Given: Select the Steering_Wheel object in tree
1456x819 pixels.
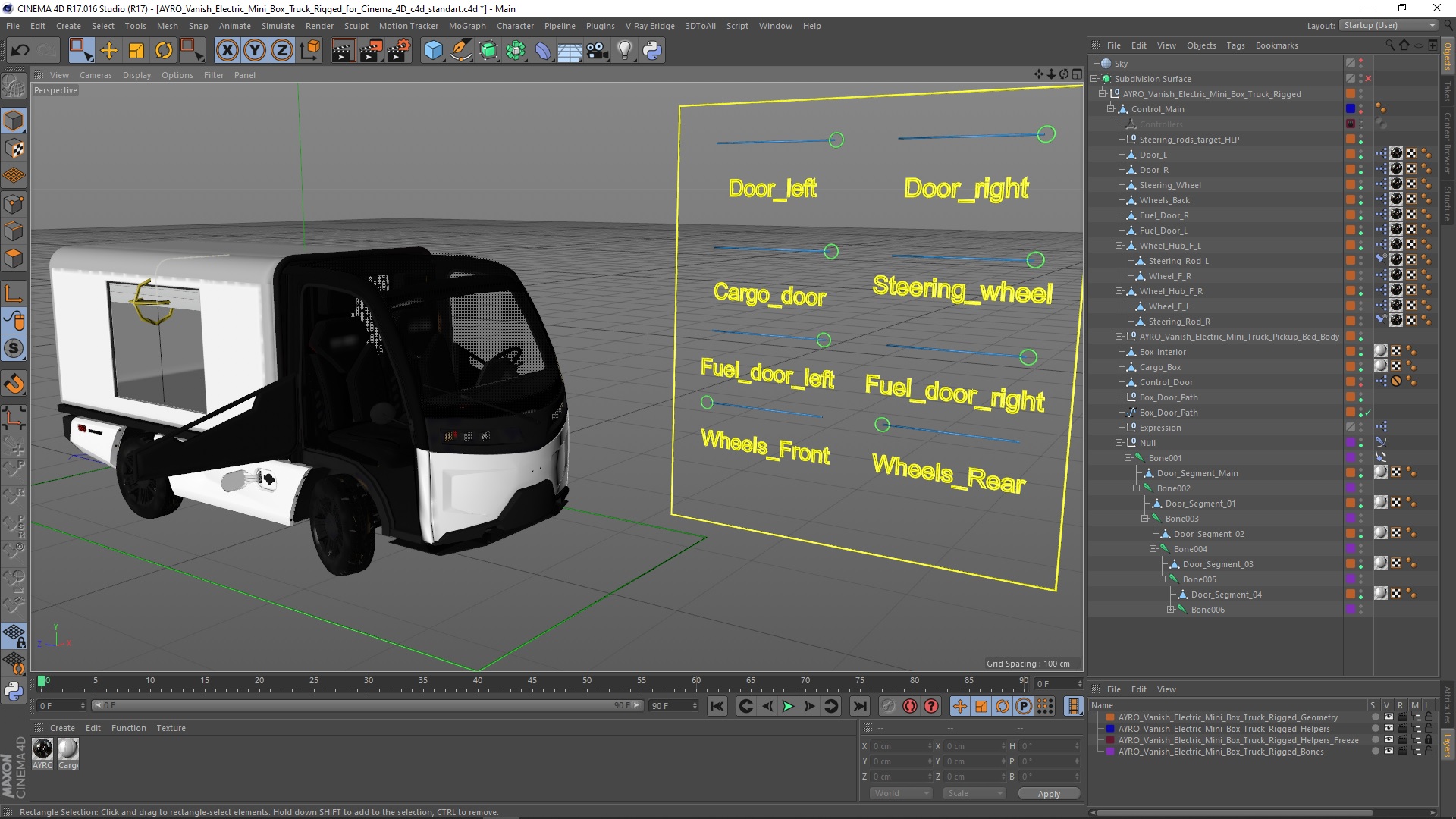Looking at the screenshot, I should point(1169,185).
